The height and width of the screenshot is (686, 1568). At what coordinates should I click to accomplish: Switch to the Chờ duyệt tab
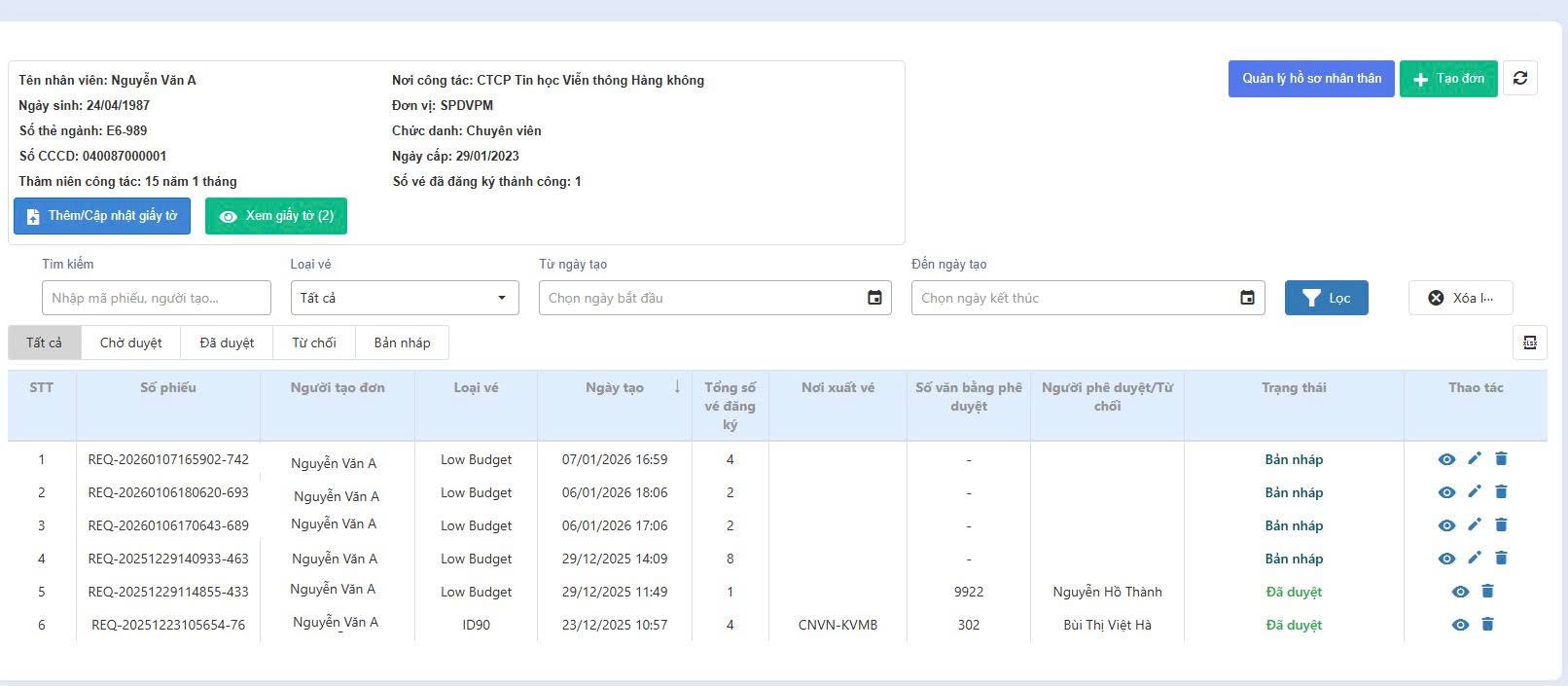click(x=130, y=343)
